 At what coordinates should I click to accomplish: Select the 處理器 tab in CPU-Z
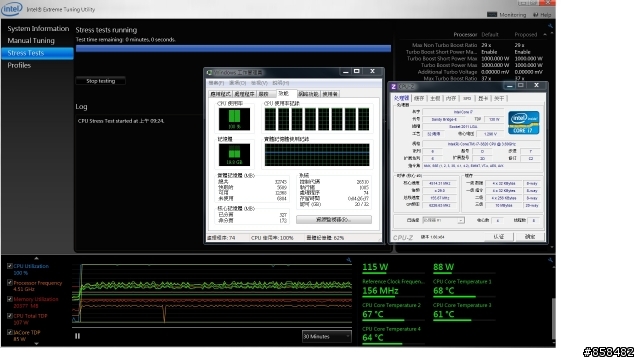(401, 98)
